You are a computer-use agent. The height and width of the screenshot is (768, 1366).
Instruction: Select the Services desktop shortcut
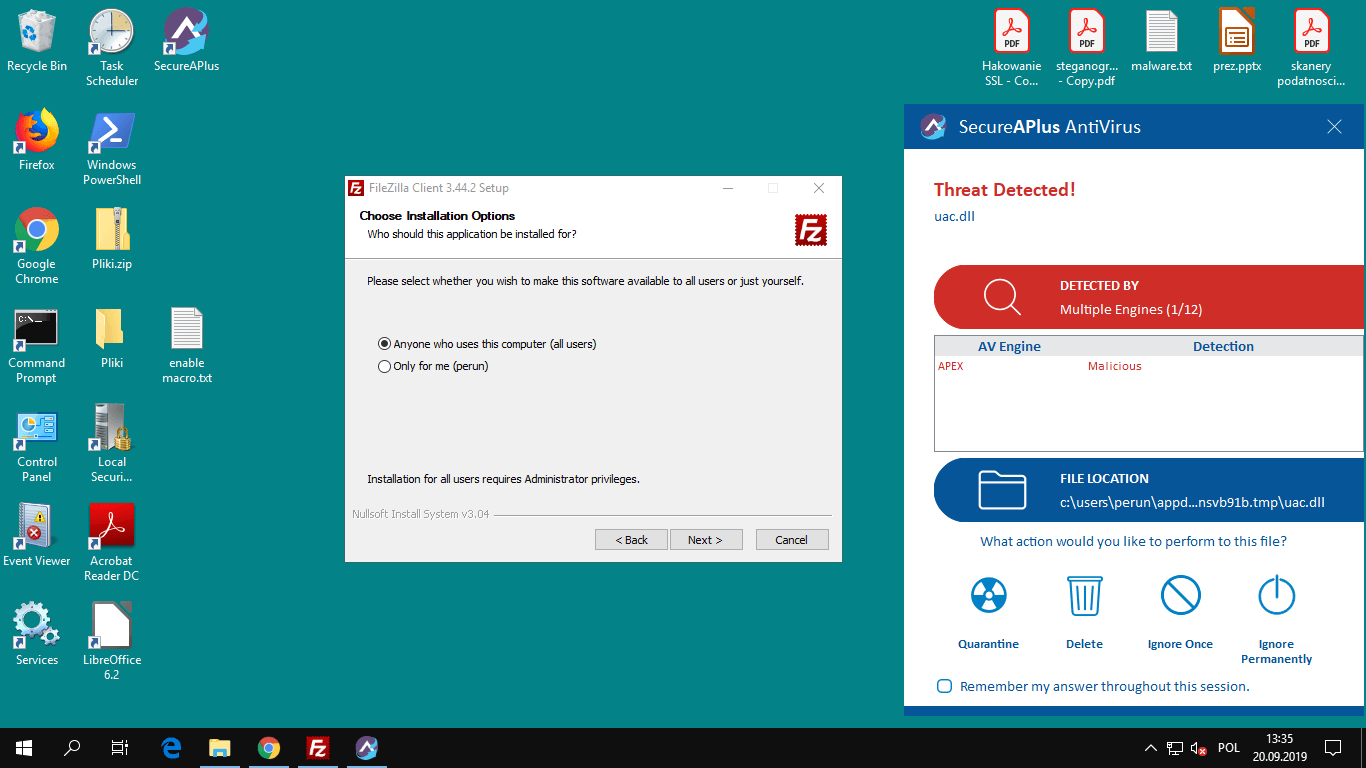point(37,635)
